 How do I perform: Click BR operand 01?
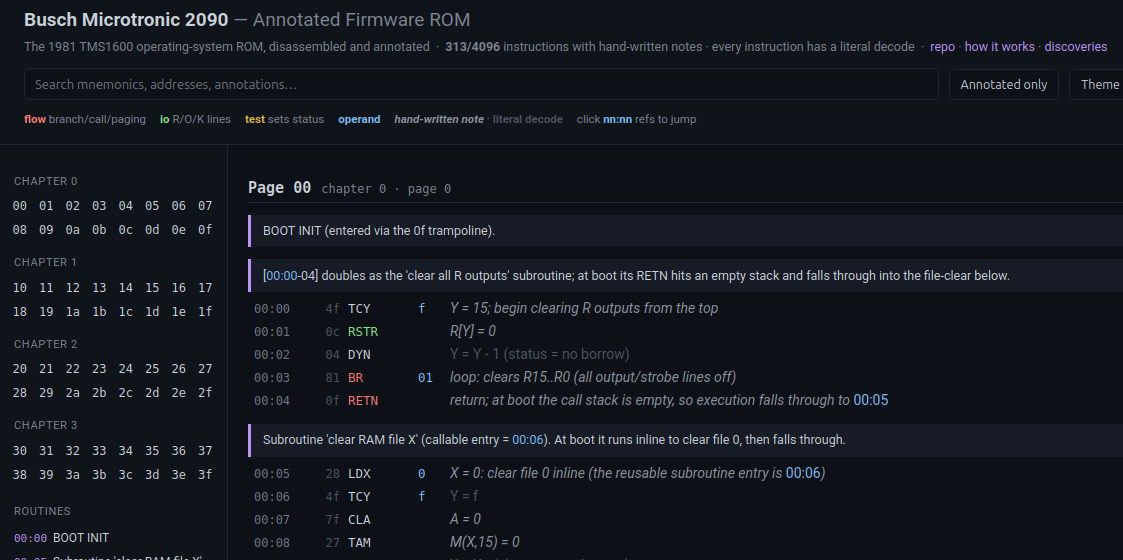coord(425,377)
